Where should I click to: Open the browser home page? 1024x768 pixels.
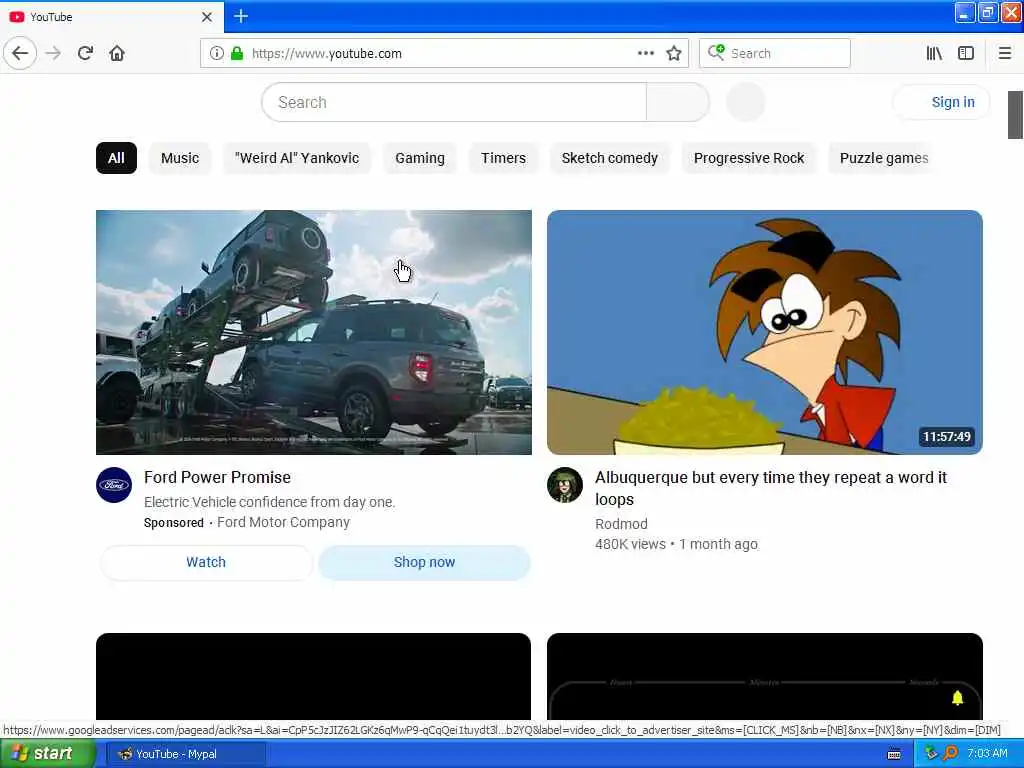pos(117,54)
